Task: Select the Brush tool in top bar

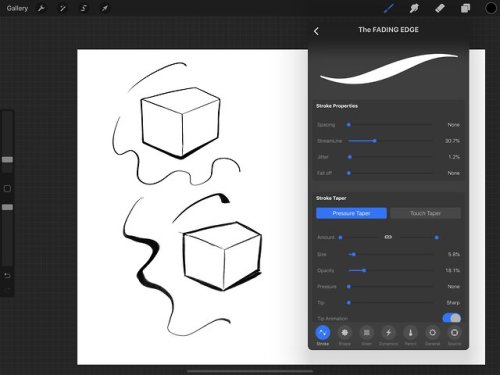Action: tap(389, 8)
